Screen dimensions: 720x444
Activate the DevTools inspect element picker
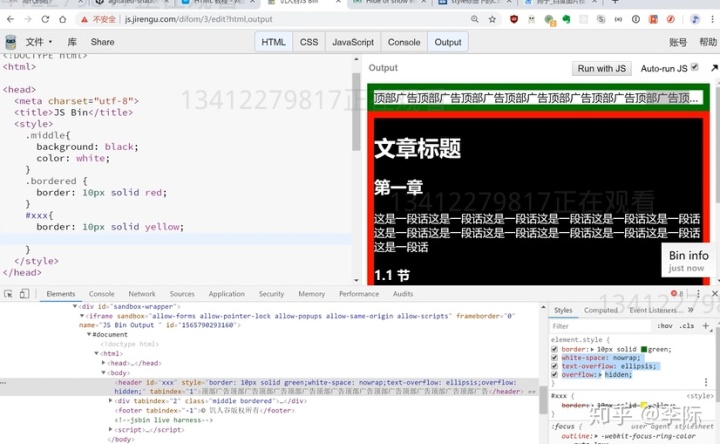(x=8, y=294)
